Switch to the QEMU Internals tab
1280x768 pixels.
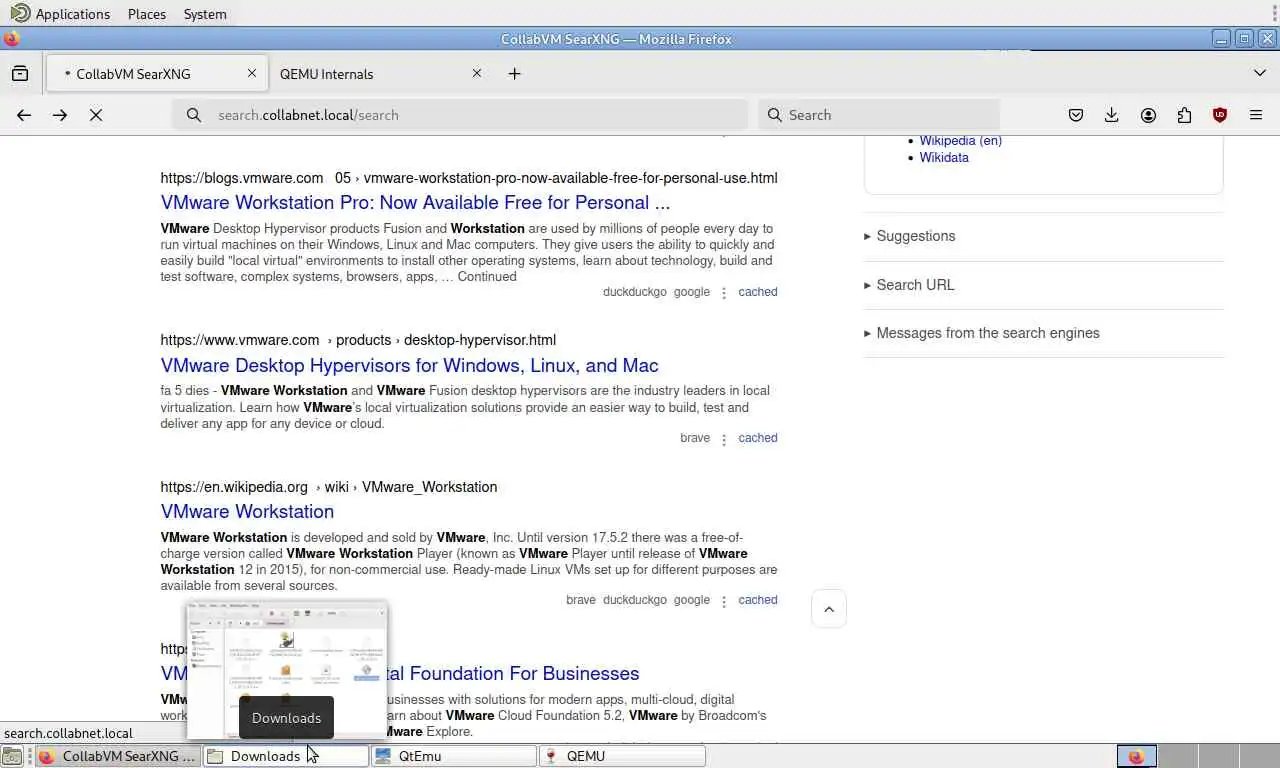pos(379,73)
